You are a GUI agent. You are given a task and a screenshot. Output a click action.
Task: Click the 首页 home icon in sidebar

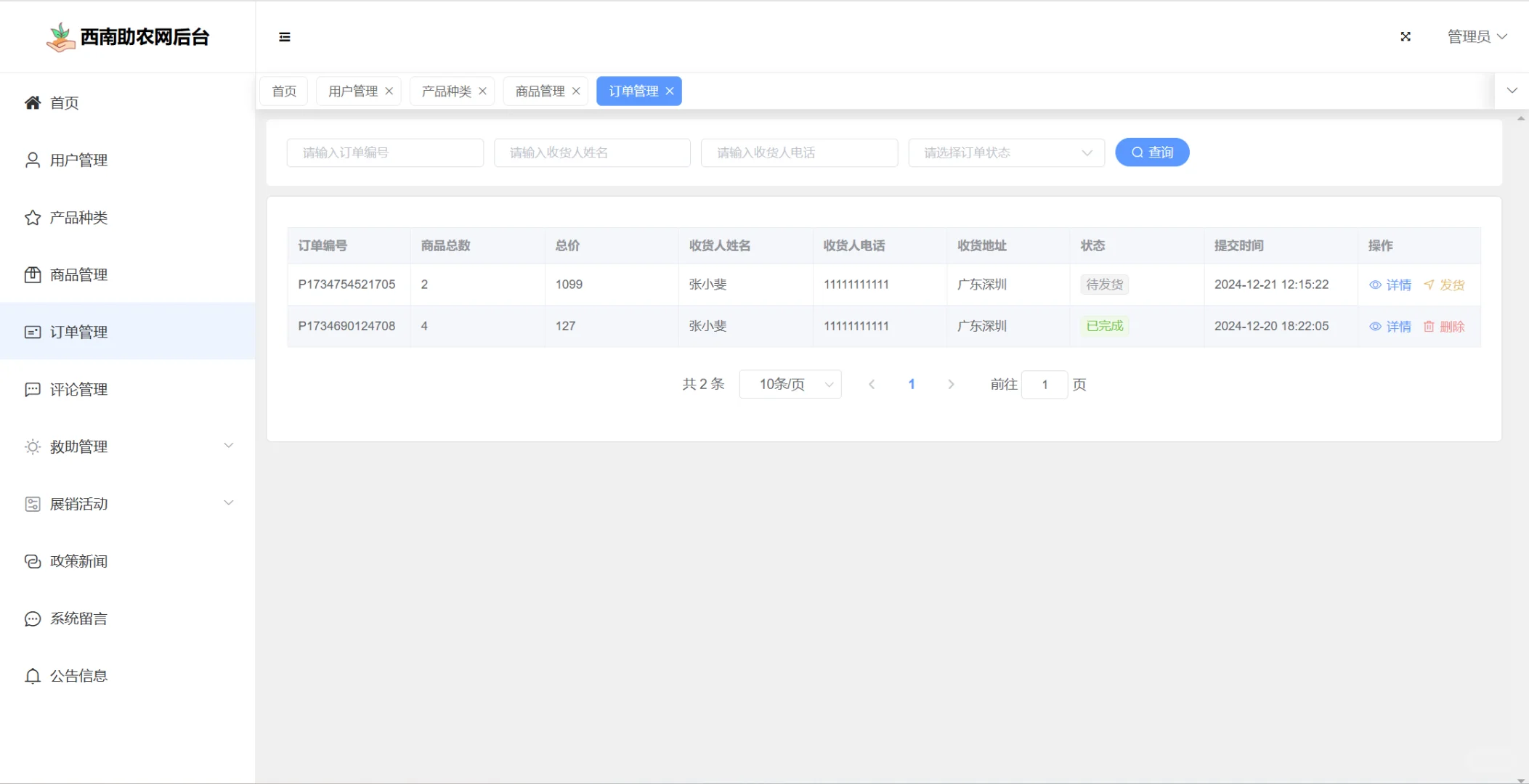click(x=33, y=102)
